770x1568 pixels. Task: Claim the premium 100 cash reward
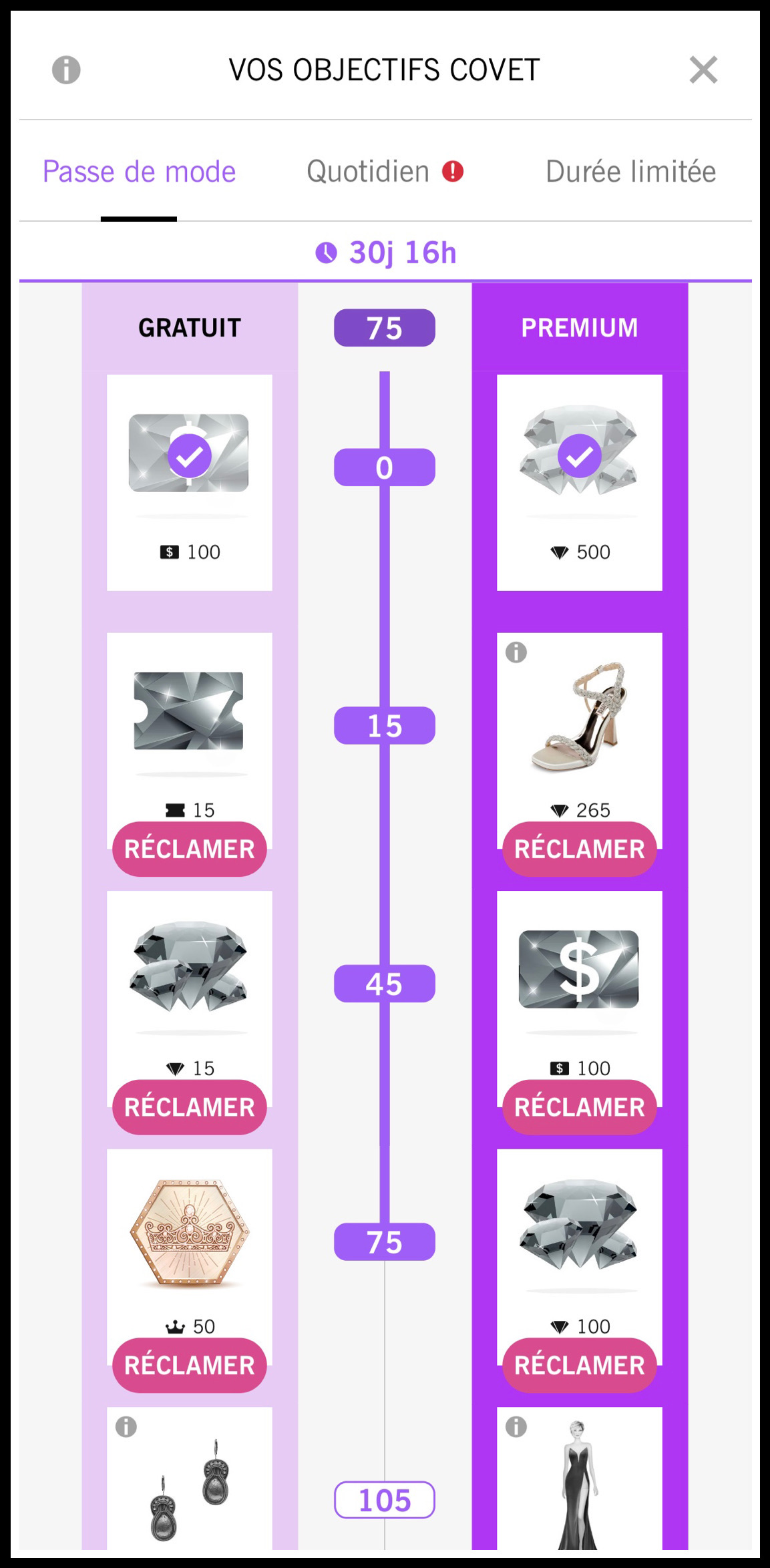579,1107
